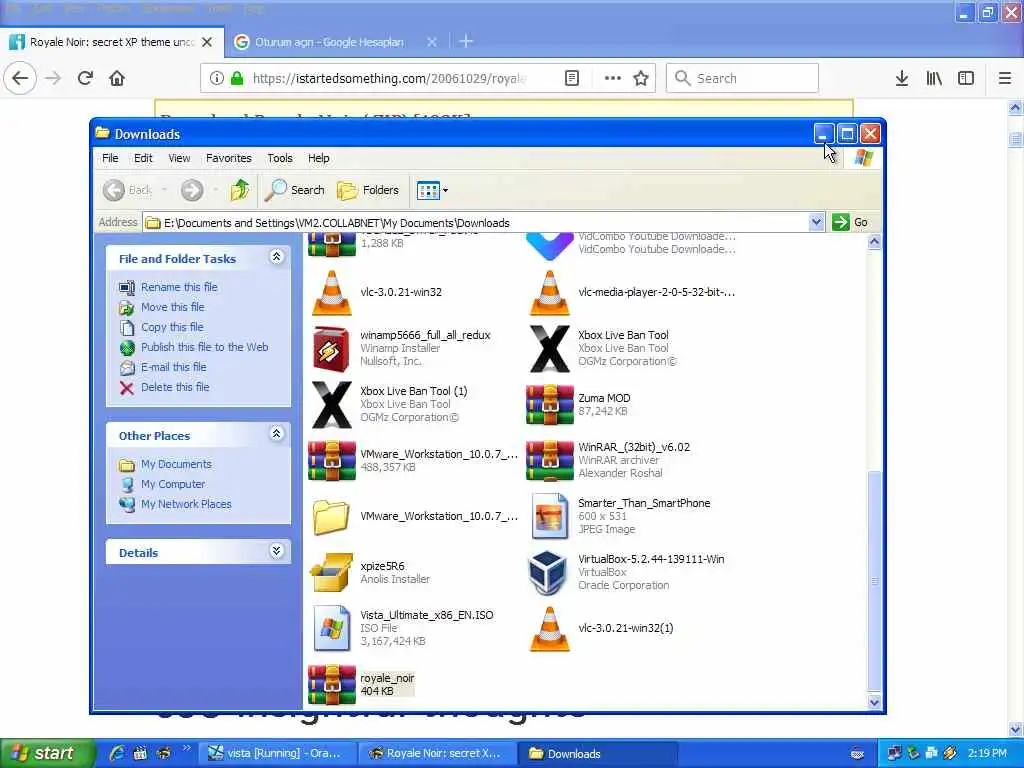Open the Firefox Downloads arrow icon
The height and width of the screenshot is (768, 1024).
[x=902, y=78]
